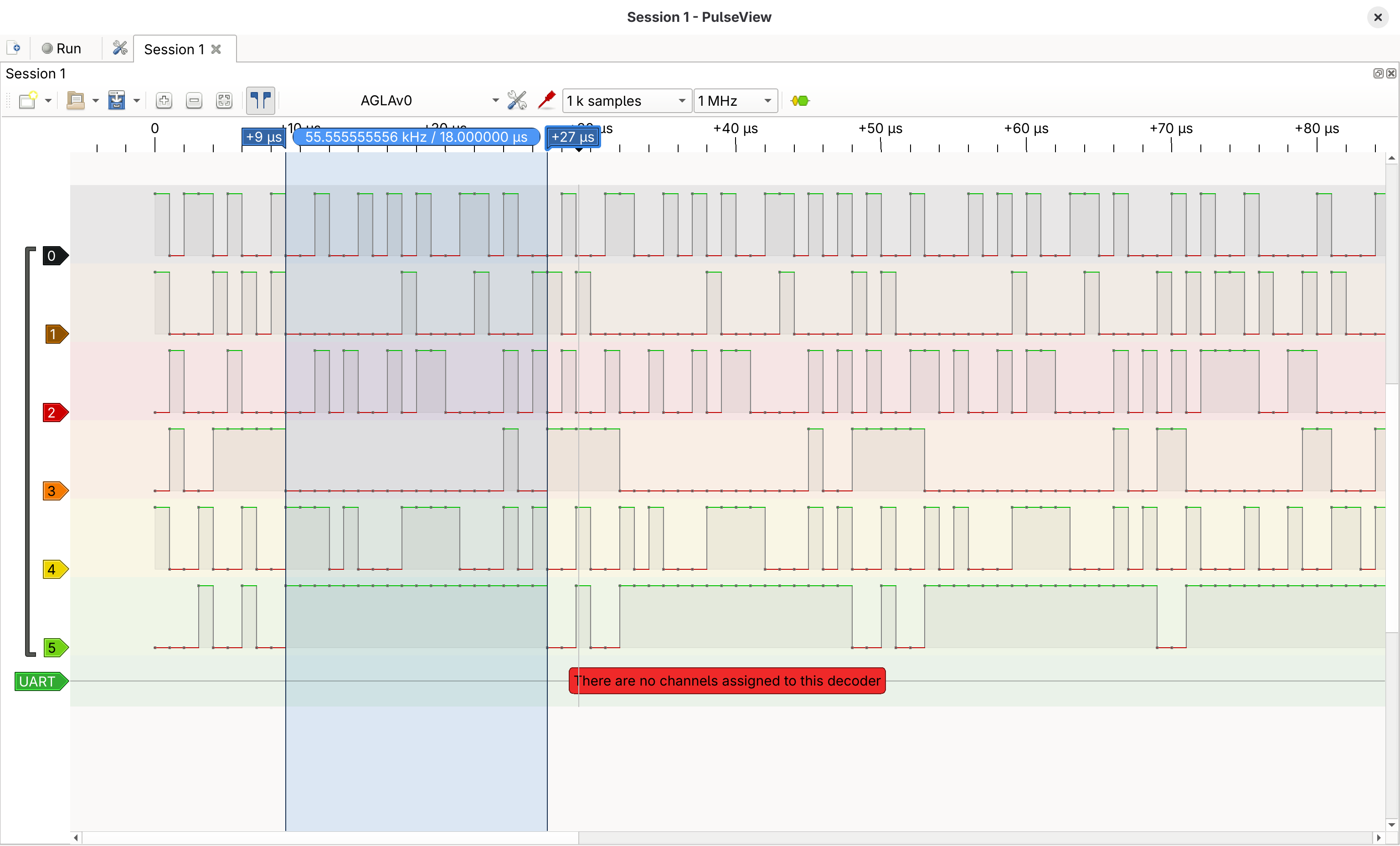This screenshot has width=1400, height=846.
Task: Click the open file folder icon
Action: (75, 101)
